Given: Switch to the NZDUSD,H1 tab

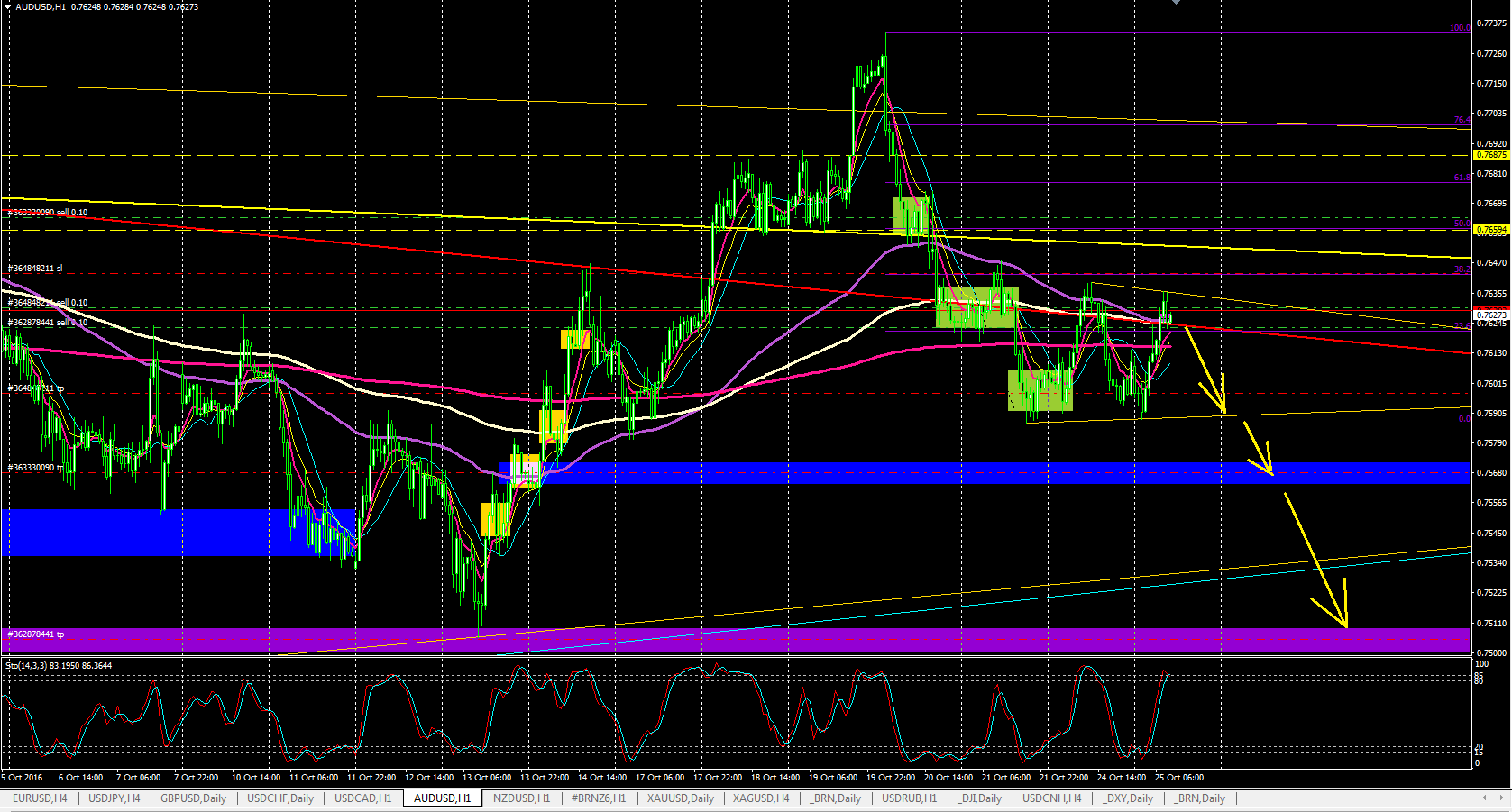Looking at the screenshot, I should [x=521, y=798].
